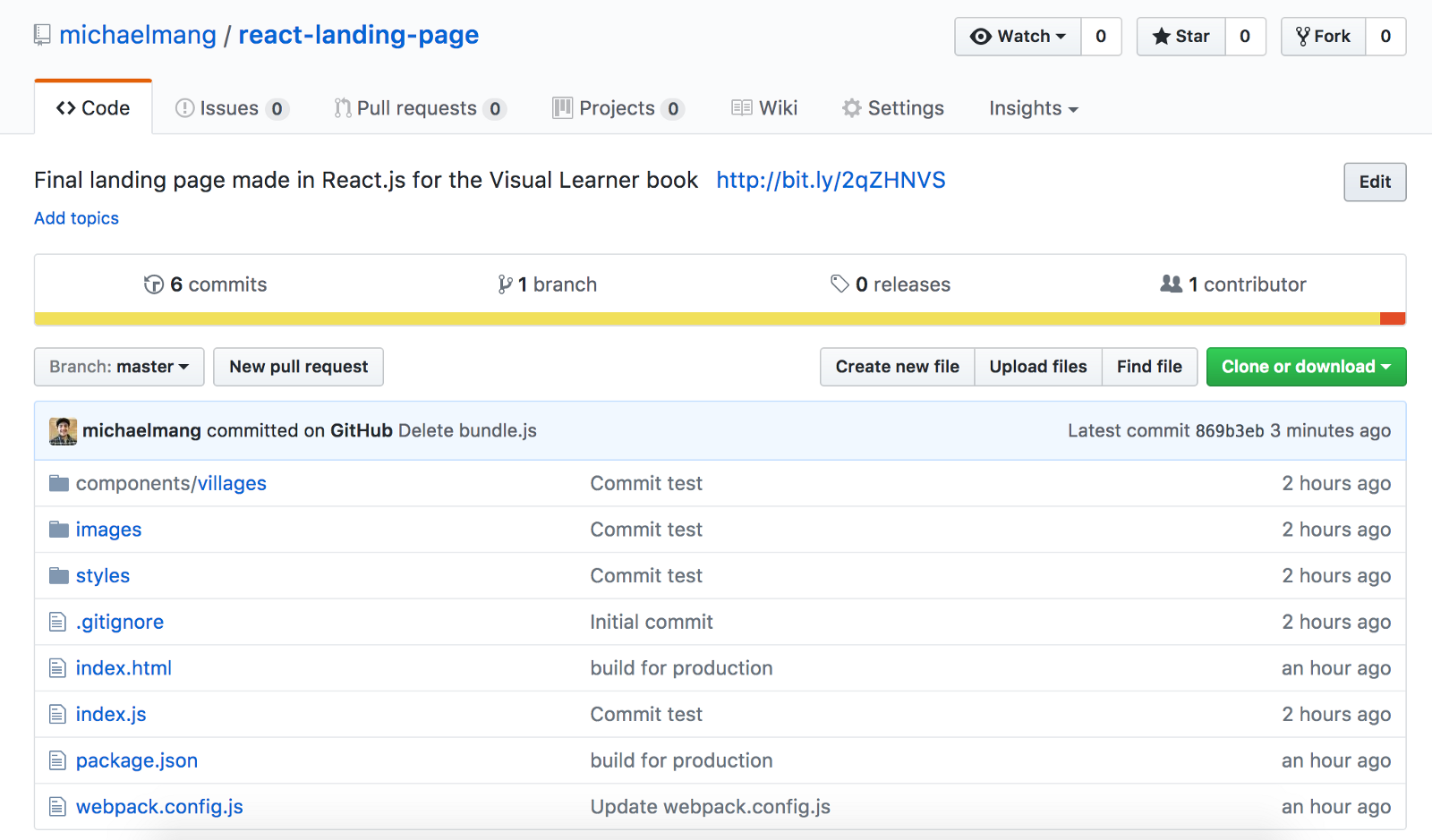Expand the Branch: master selector
Viewport: 1432px width, 840px height.
tap(119, 367)
